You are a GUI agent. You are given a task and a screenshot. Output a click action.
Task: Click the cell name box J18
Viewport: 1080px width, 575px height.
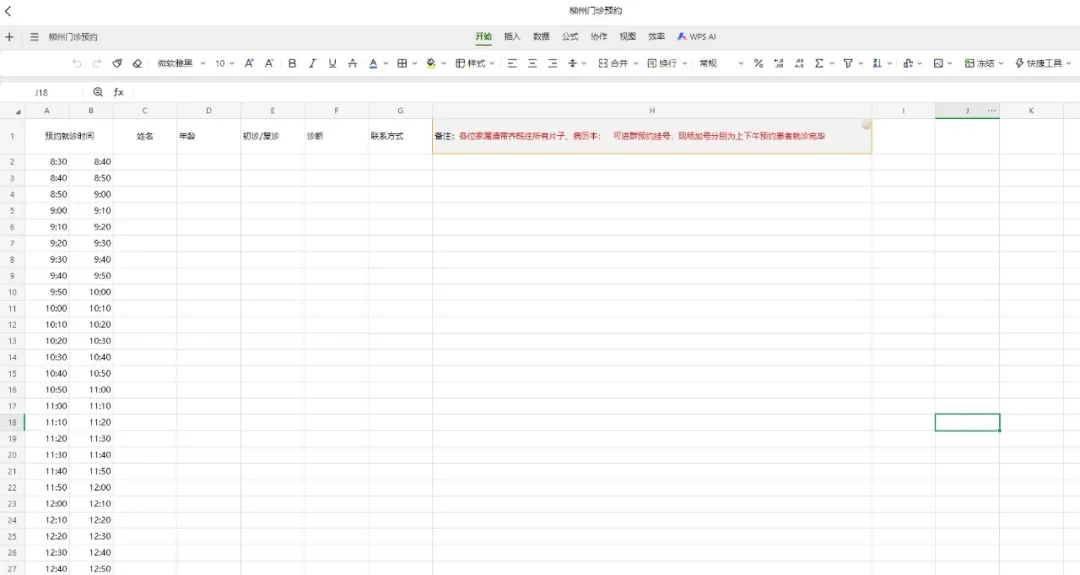(x=41, y=92)
